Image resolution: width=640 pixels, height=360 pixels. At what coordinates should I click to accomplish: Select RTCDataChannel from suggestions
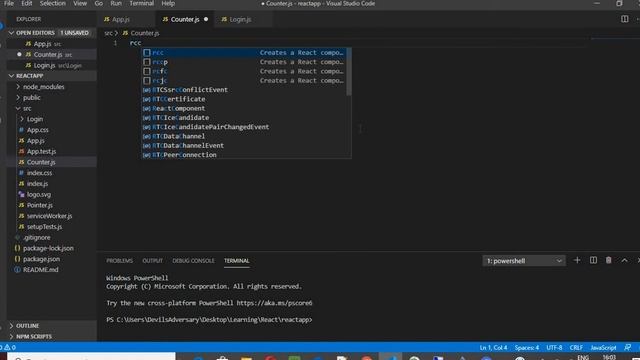coord(244,136)
